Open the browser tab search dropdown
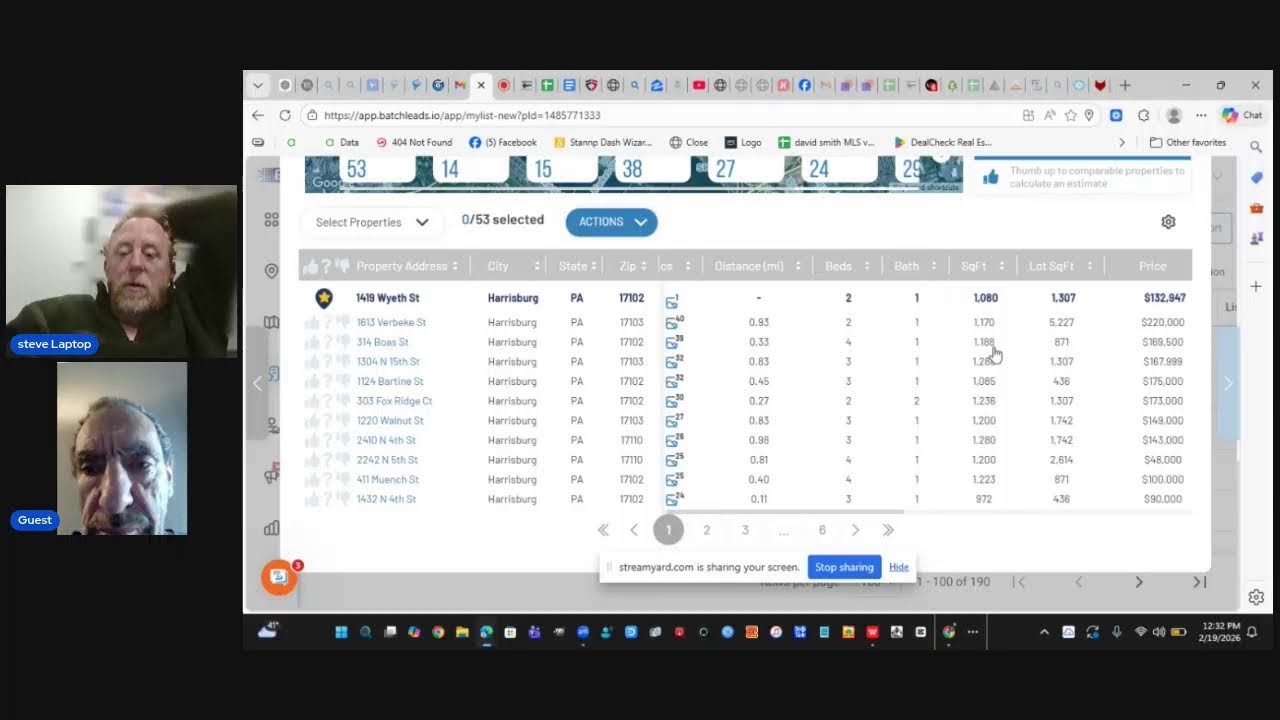The image size is (1280, 720). coord(258,86)
